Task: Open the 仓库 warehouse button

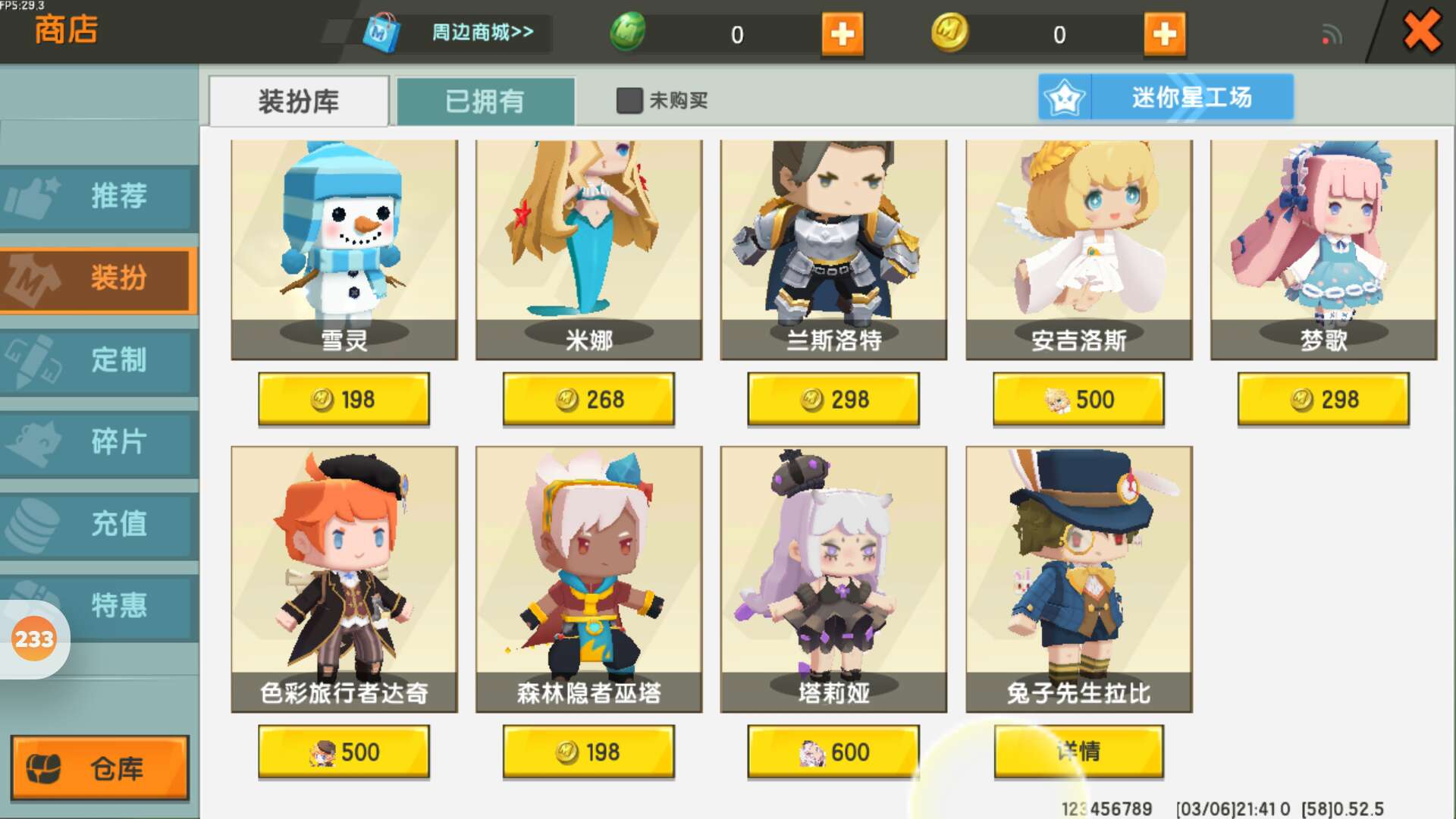Action: [100, 767]
